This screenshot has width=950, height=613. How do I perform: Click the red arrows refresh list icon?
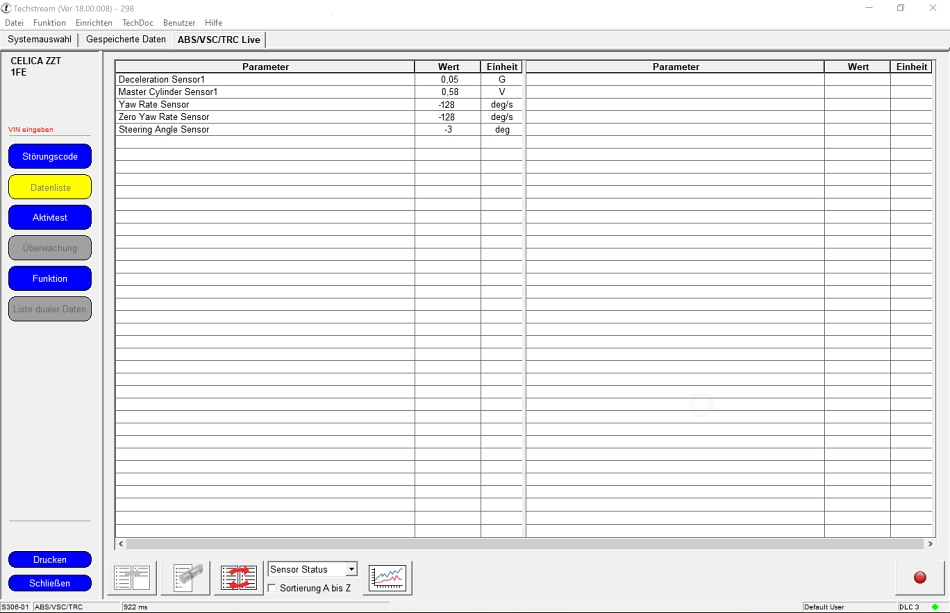coord(239,578)
